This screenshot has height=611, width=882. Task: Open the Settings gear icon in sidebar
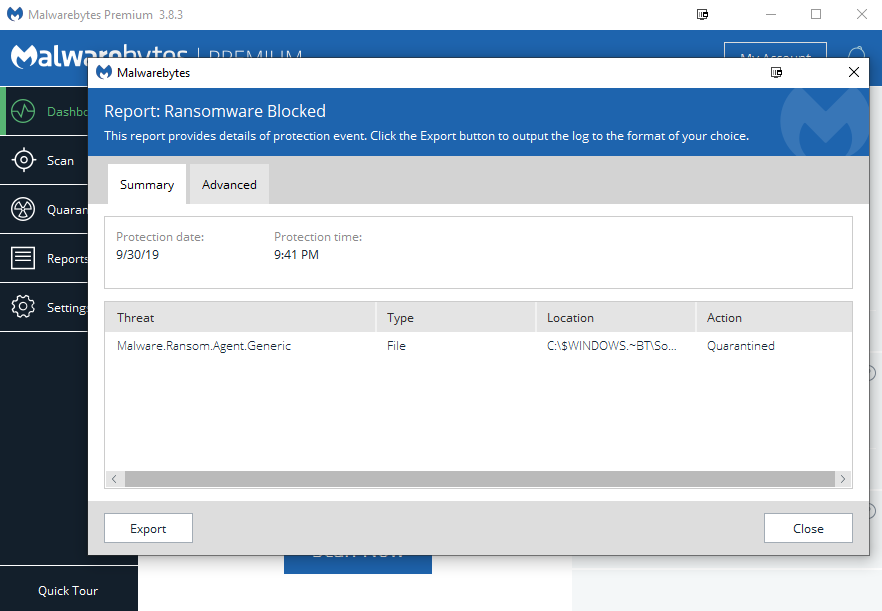[x=23, y=307]
